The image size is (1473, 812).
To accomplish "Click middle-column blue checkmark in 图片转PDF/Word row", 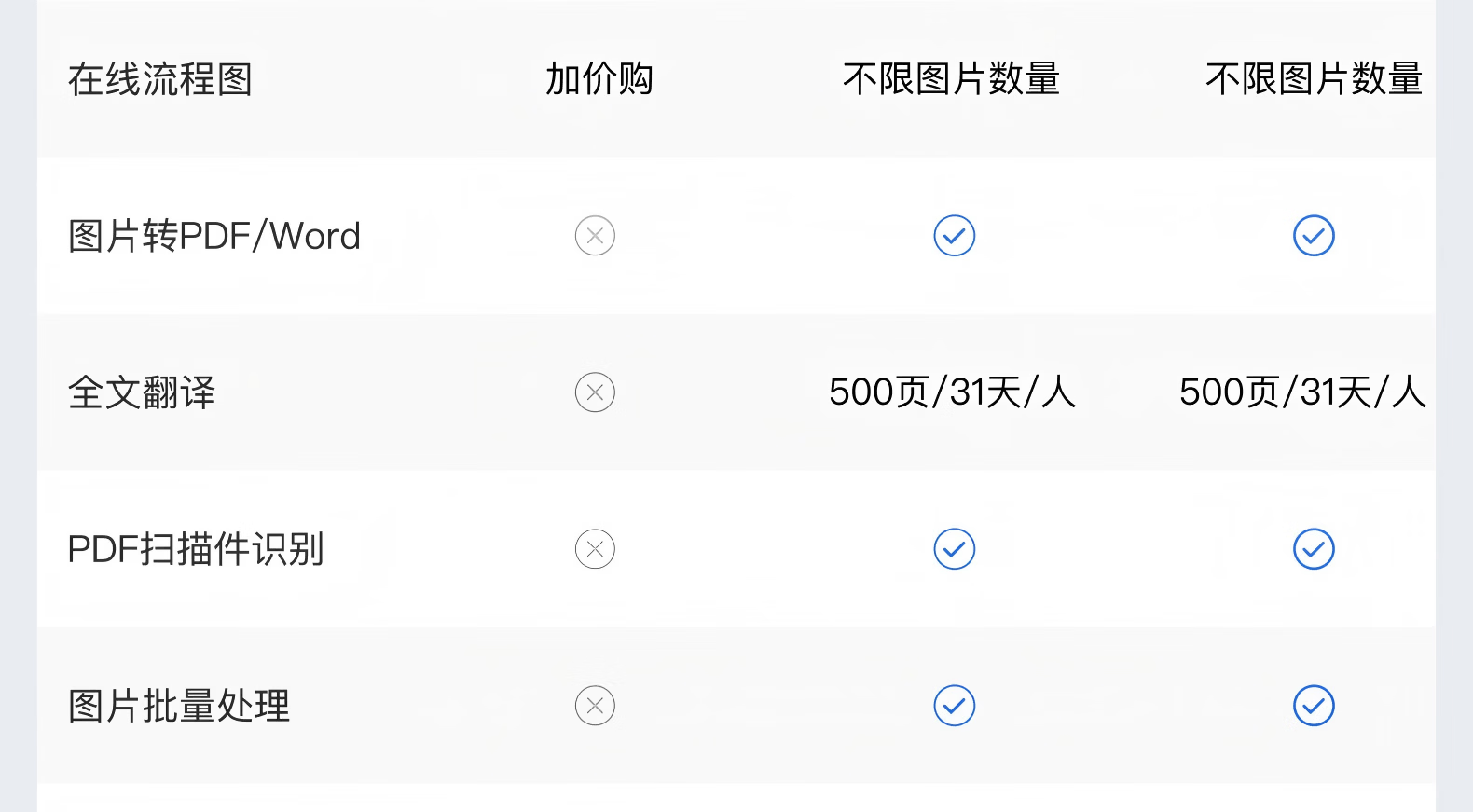I will pyautogui.click(x=954, y=236).
